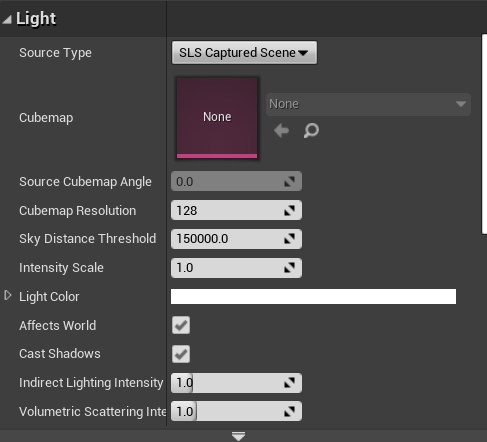
Task: Click the Use Selected Asset arrow icon
Action: (281, 130)
